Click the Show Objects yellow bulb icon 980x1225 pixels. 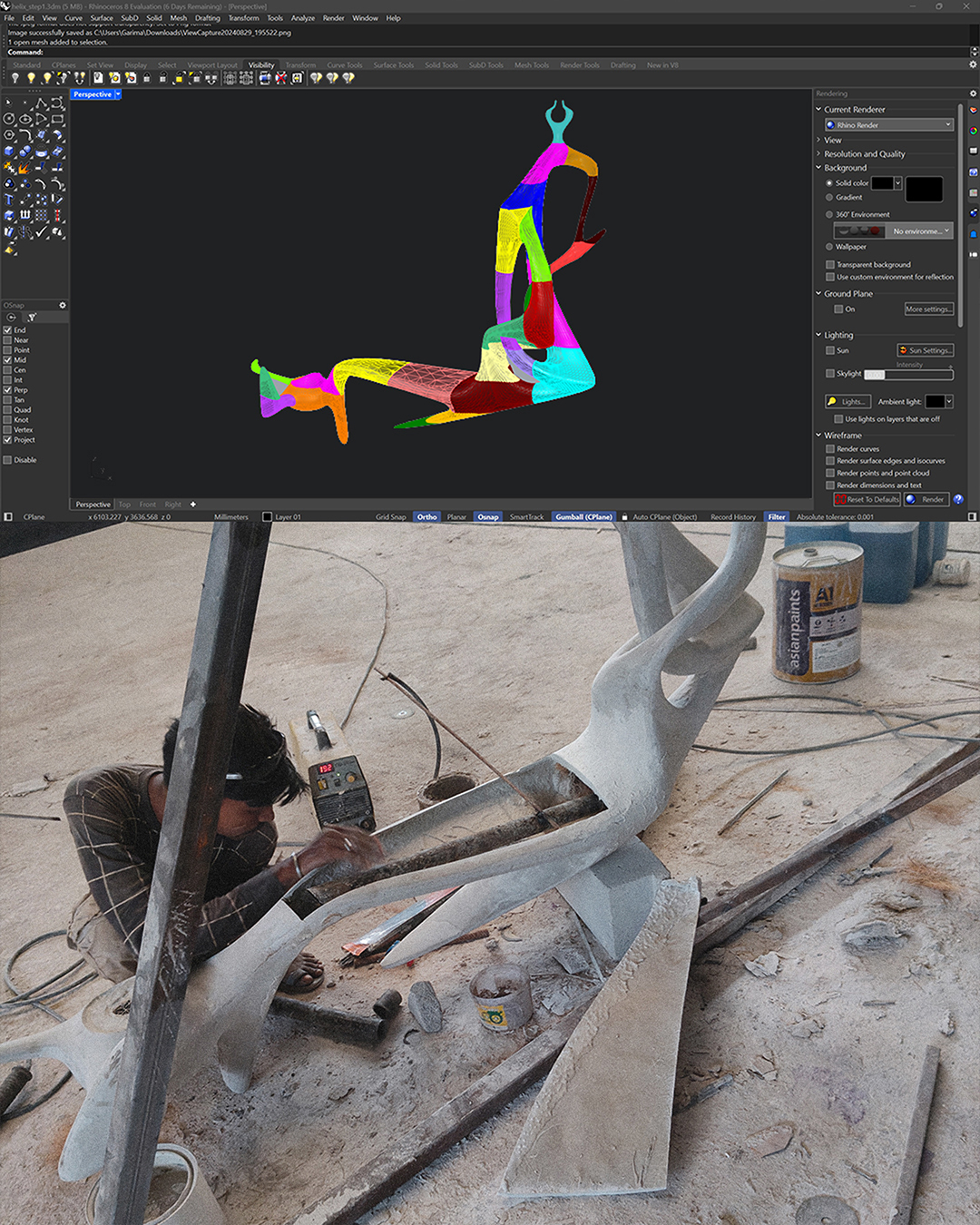click(x=31, y=78)
